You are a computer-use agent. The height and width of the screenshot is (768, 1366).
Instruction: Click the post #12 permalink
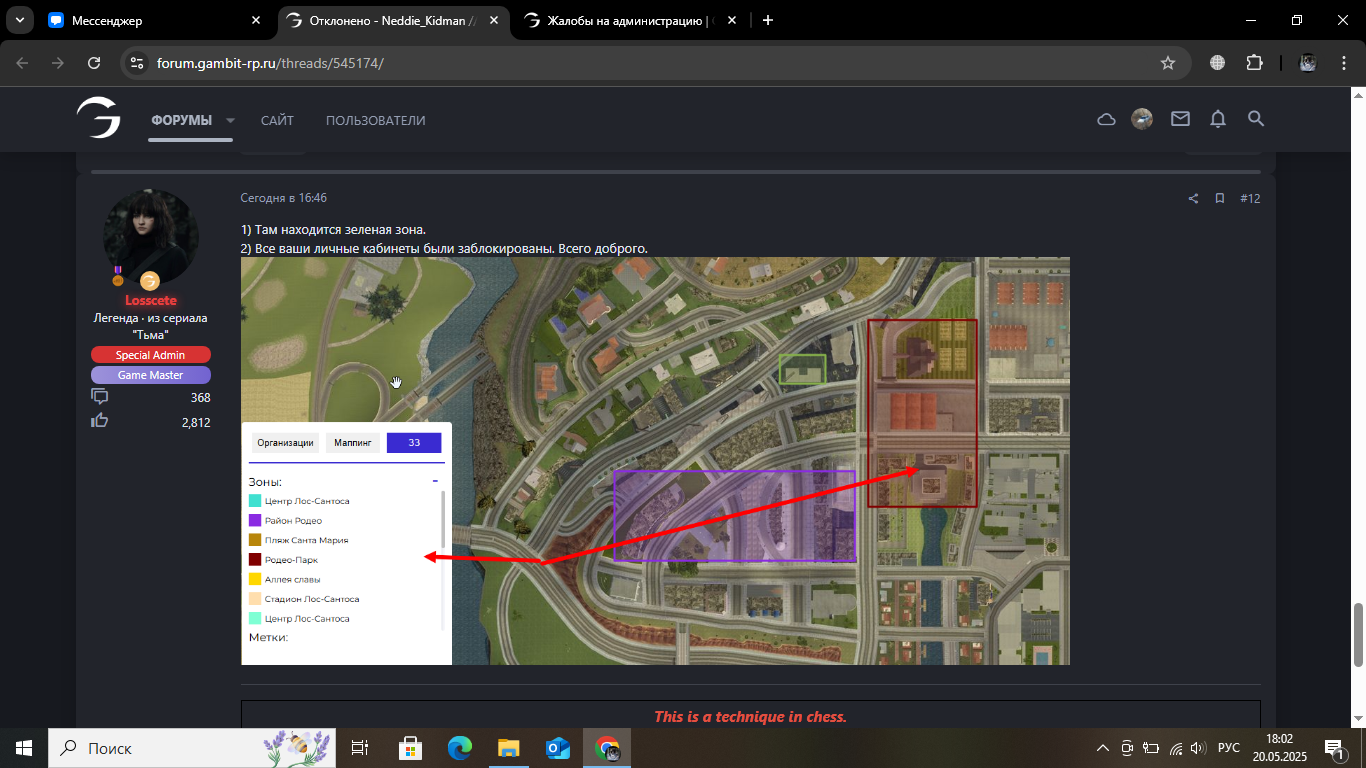click(1250, 198)
